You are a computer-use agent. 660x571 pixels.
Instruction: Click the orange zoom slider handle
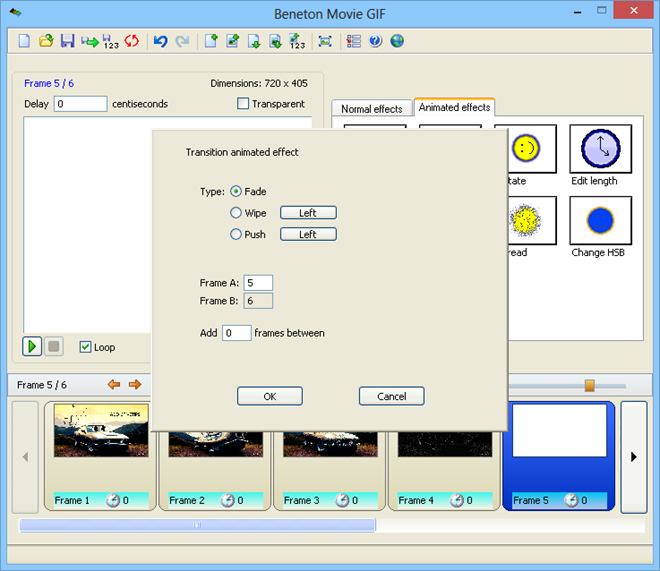tap(590, 385)
